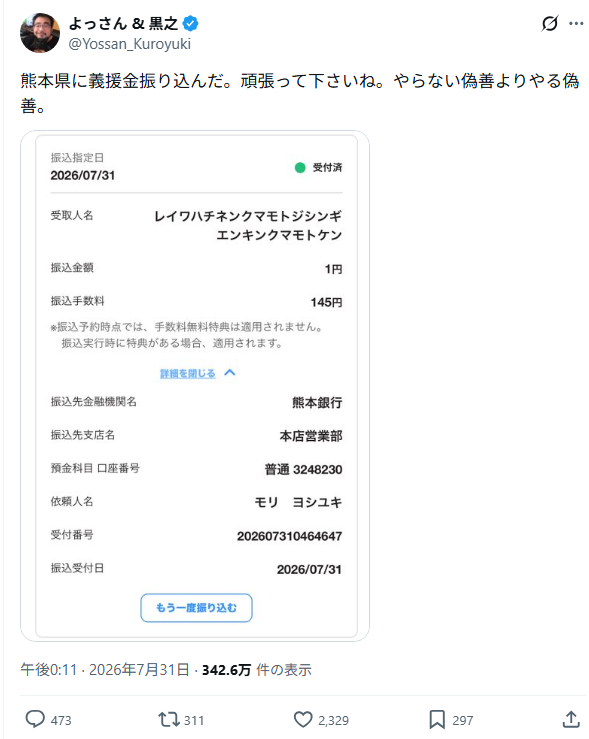The height and width of the screenshot is (739, 589).
Task: Select the 振込指定日 header label
Action: click(x=77, y=157)
